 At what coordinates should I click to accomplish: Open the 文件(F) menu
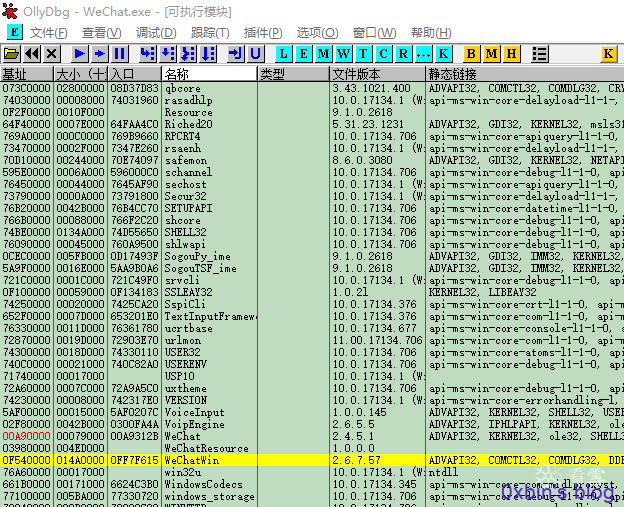tap(49, 33)
